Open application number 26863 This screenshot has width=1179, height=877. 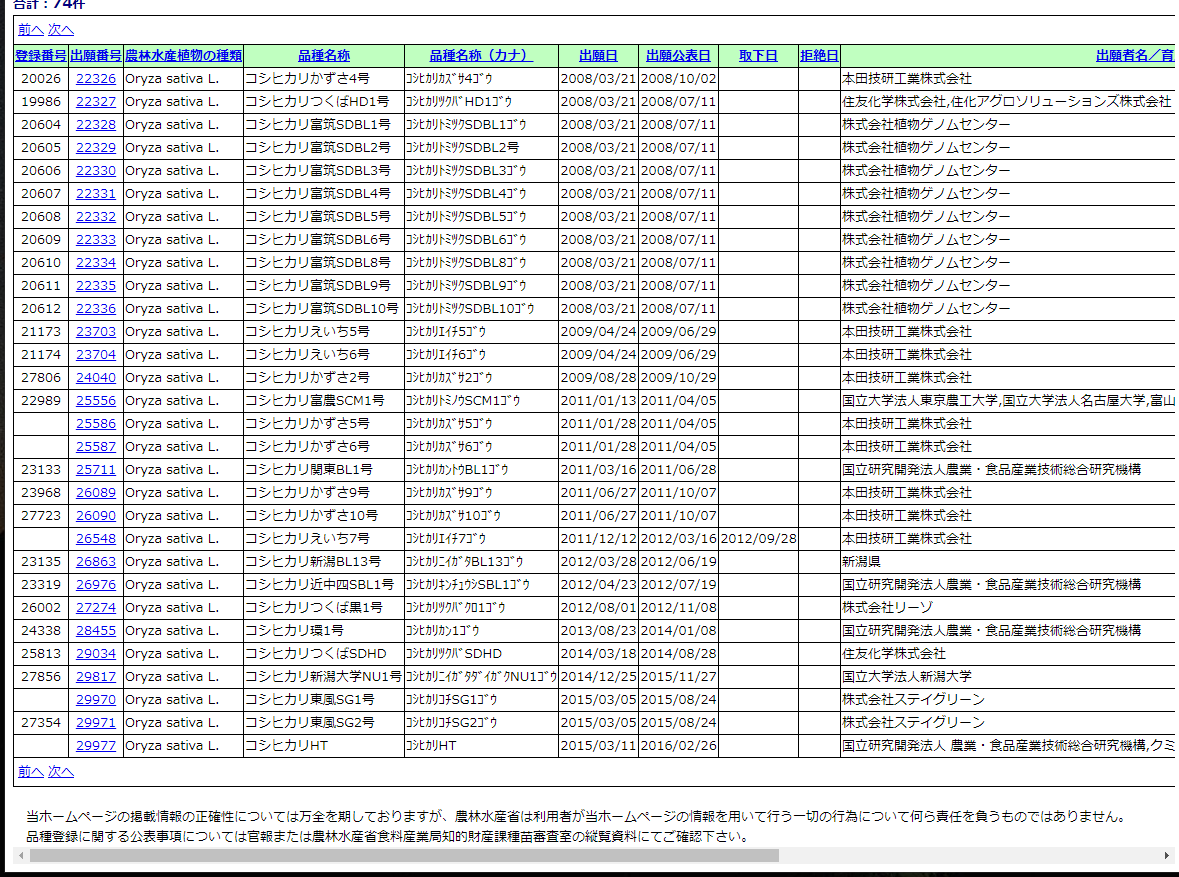(95, 562)
